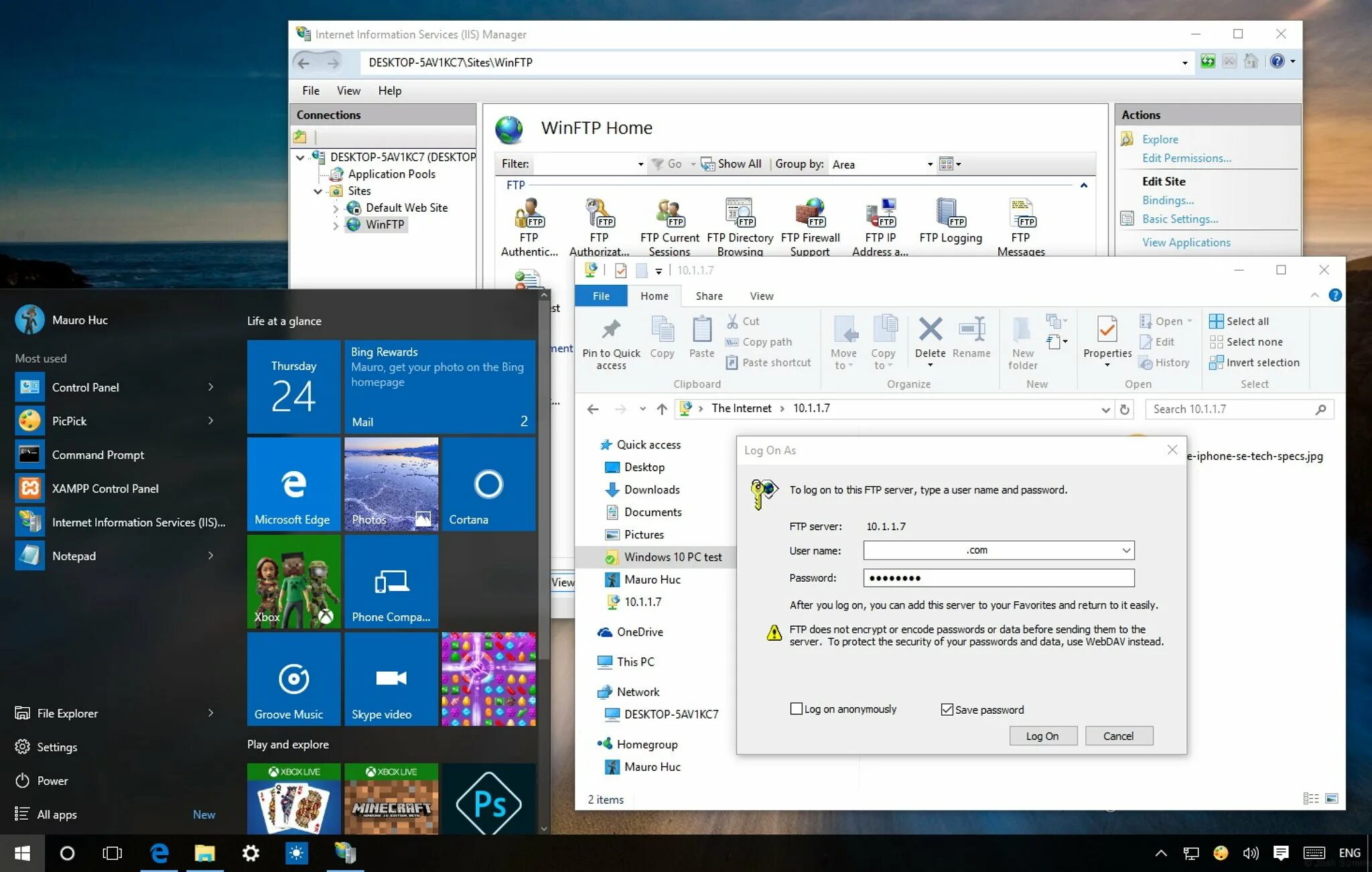The height and width of the screenshot is (872, 1372).
Task: Uncheck the Save password checkbox
Action: [947, 710]
